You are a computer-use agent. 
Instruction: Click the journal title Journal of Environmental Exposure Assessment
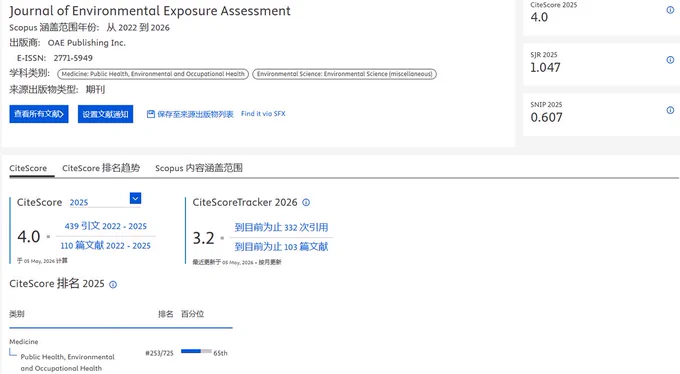point(150,11)
